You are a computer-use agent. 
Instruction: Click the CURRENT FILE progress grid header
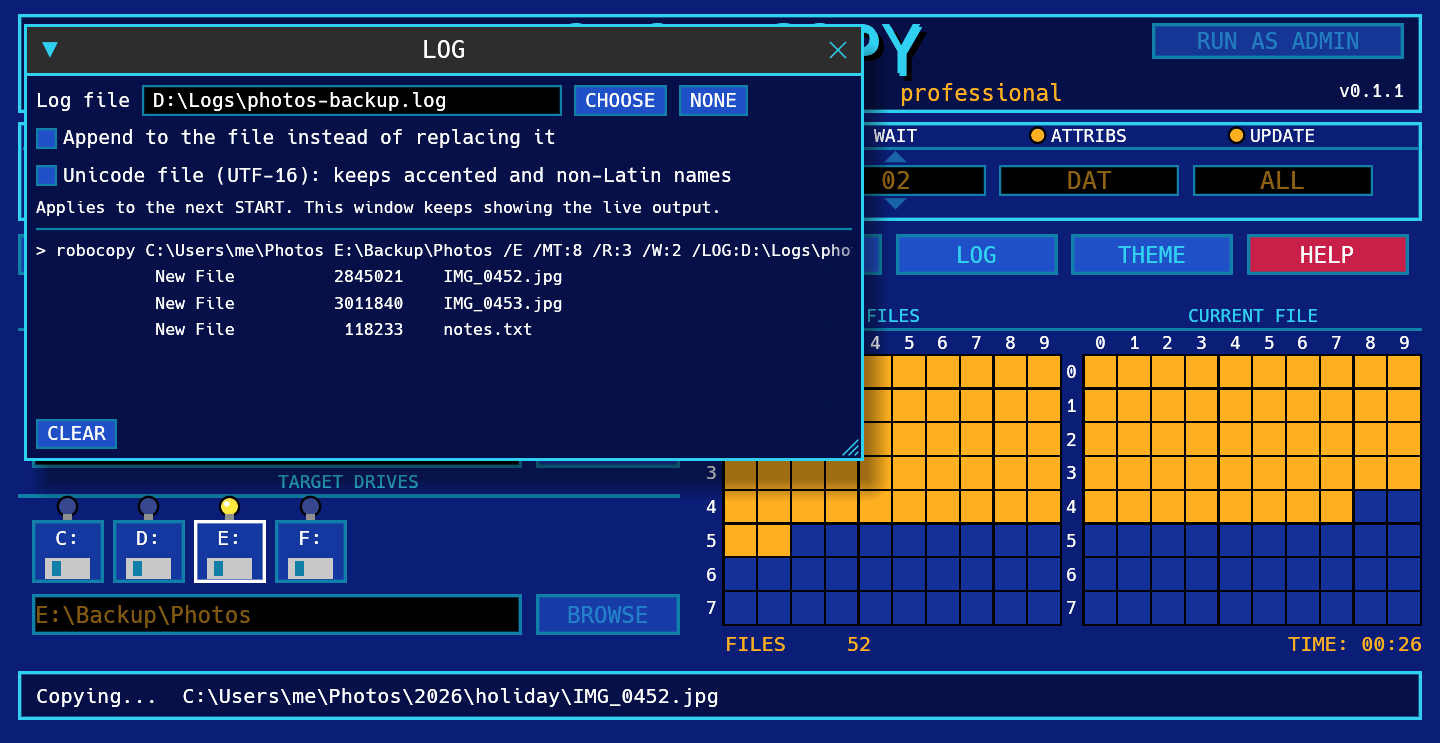(x=1252, y=316)
